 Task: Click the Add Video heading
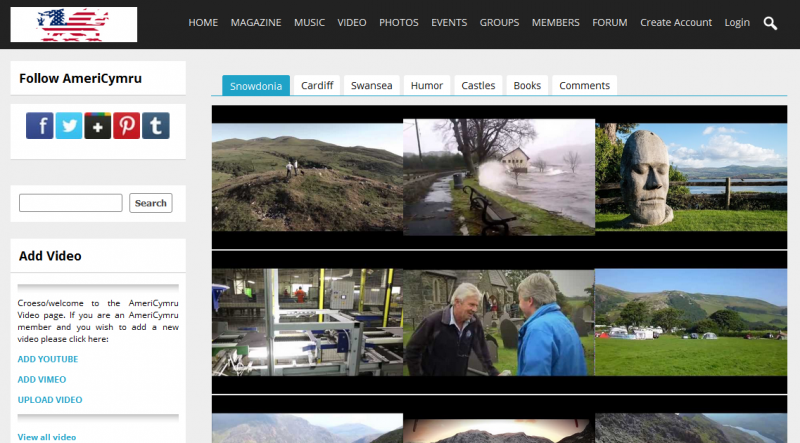click(x=50, y=256)
